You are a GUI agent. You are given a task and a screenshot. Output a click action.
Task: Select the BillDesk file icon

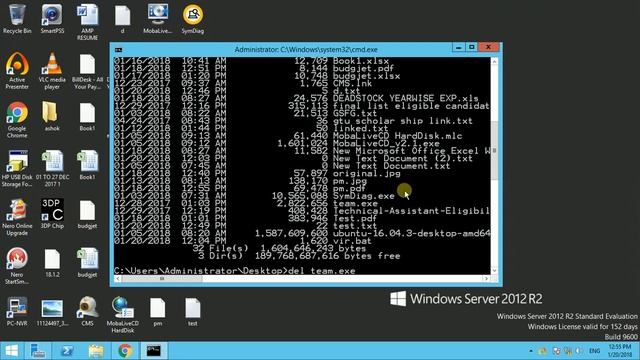pyautogui.click(x=87, y=71)
